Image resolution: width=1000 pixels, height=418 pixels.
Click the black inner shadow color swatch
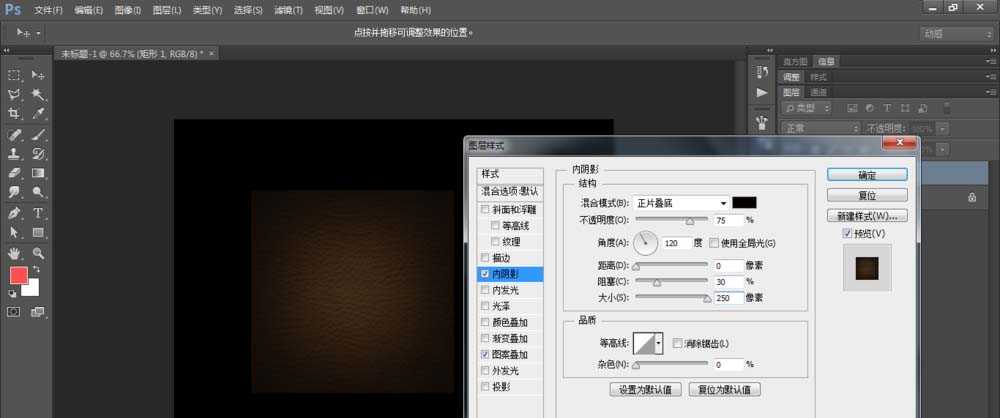point(744,203)
